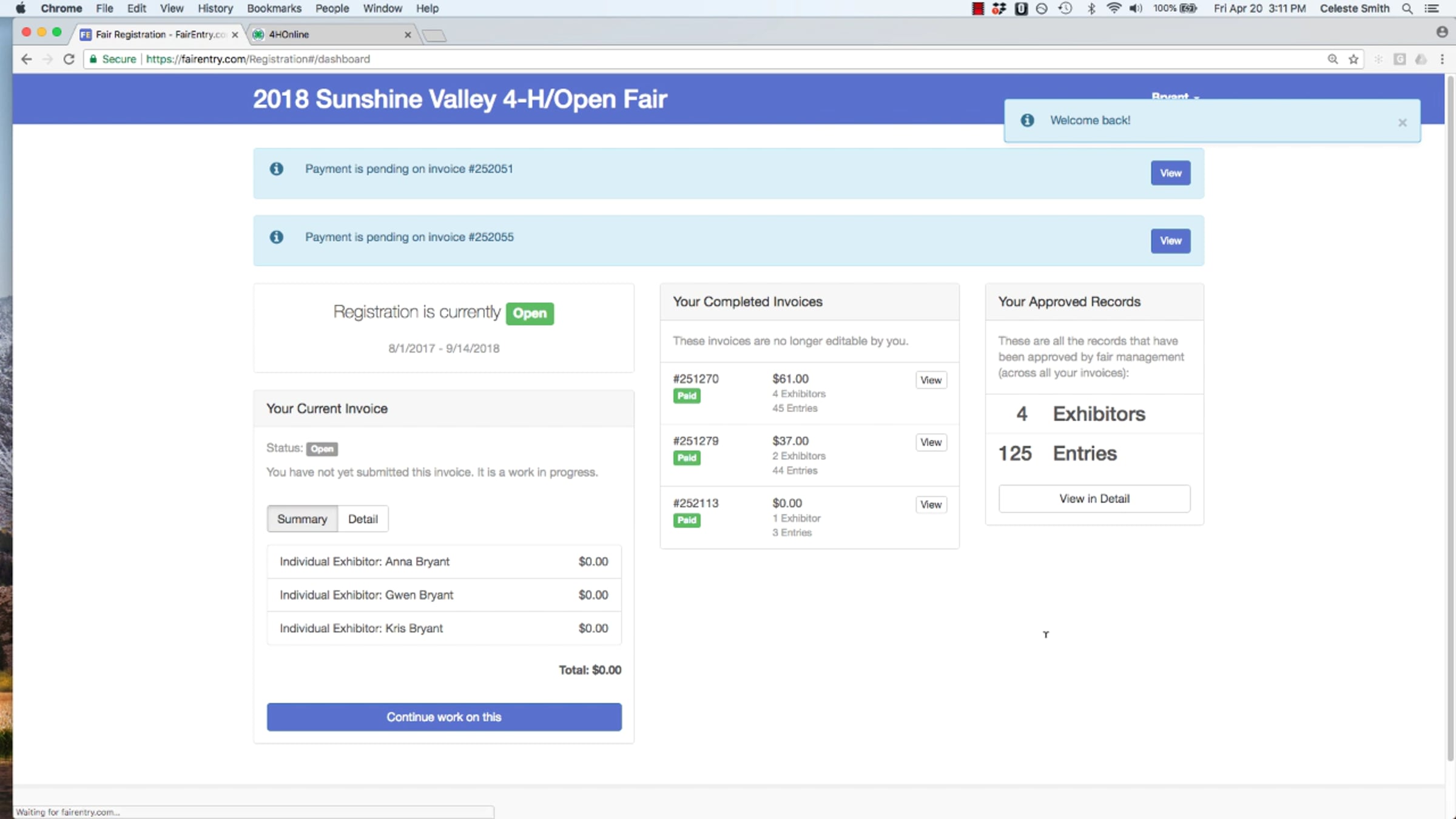Click the battery status icon
This screenshot has width=1456, height=819.
click(1188, 8)
